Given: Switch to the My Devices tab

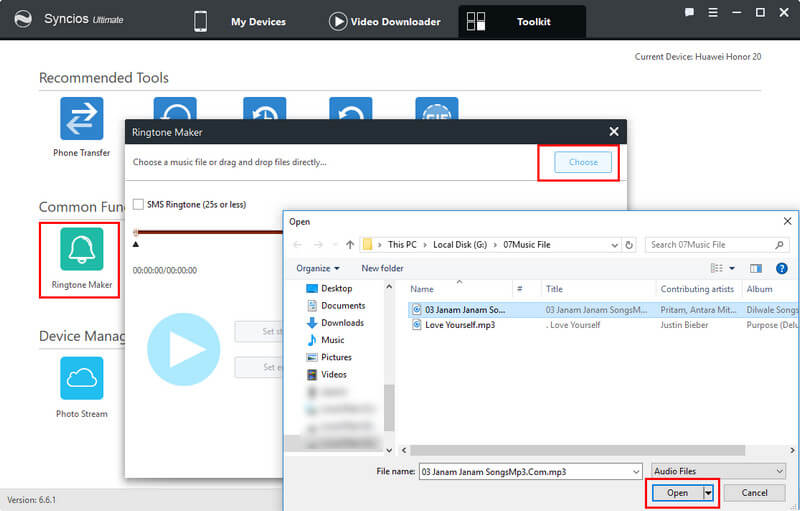Looking at the screenshot, I should [258, 22].
